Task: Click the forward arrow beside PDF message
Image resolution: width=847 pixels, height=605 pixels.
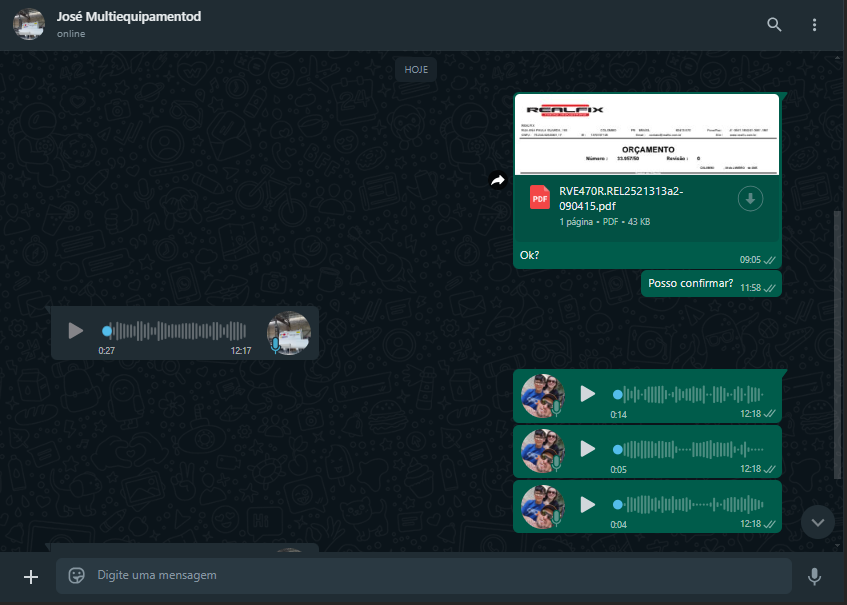Action: [x=497, y=181]
